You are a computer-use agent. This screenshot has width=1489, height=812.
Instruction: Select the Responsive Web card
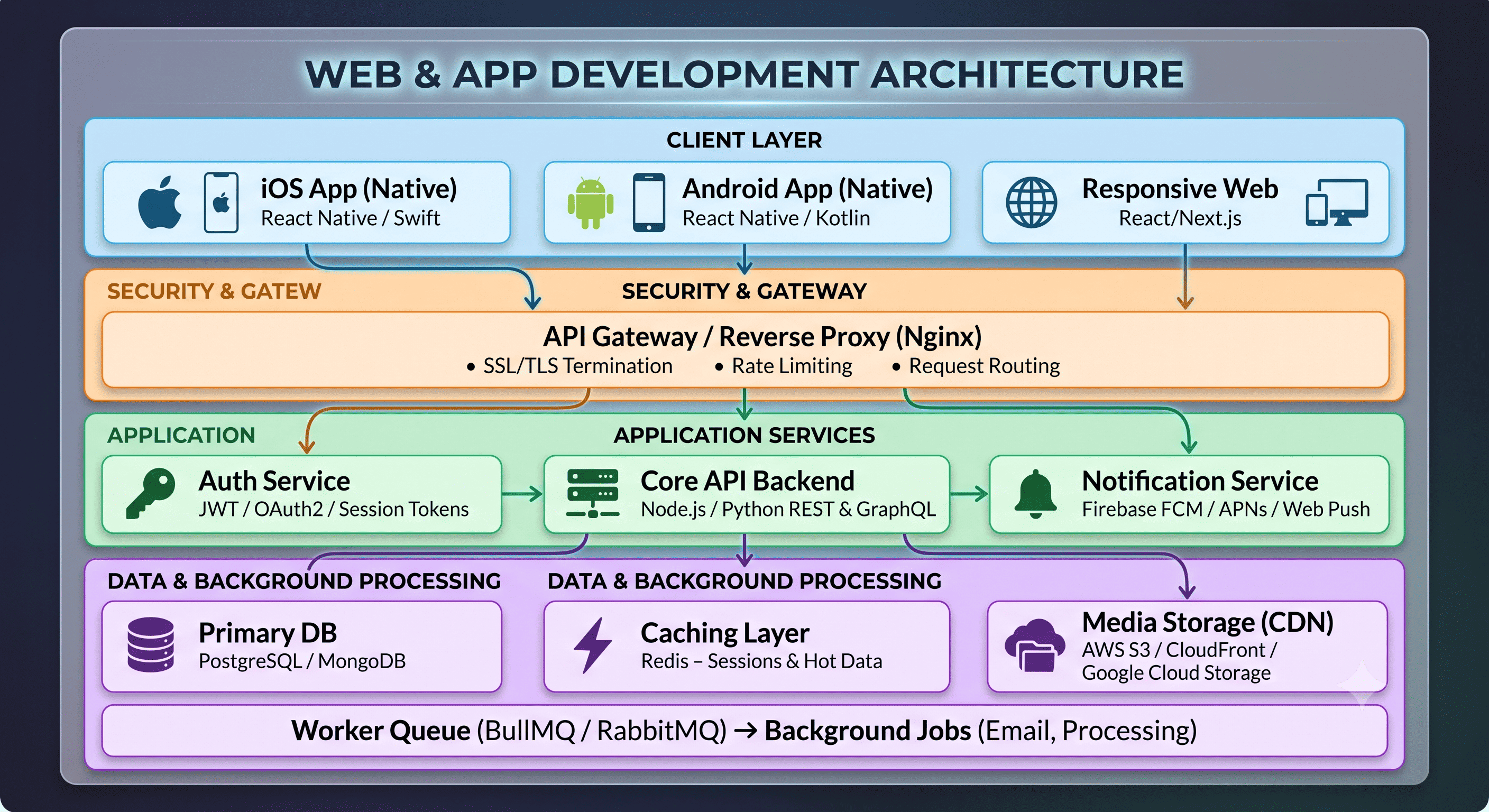tap(1185, 202)
